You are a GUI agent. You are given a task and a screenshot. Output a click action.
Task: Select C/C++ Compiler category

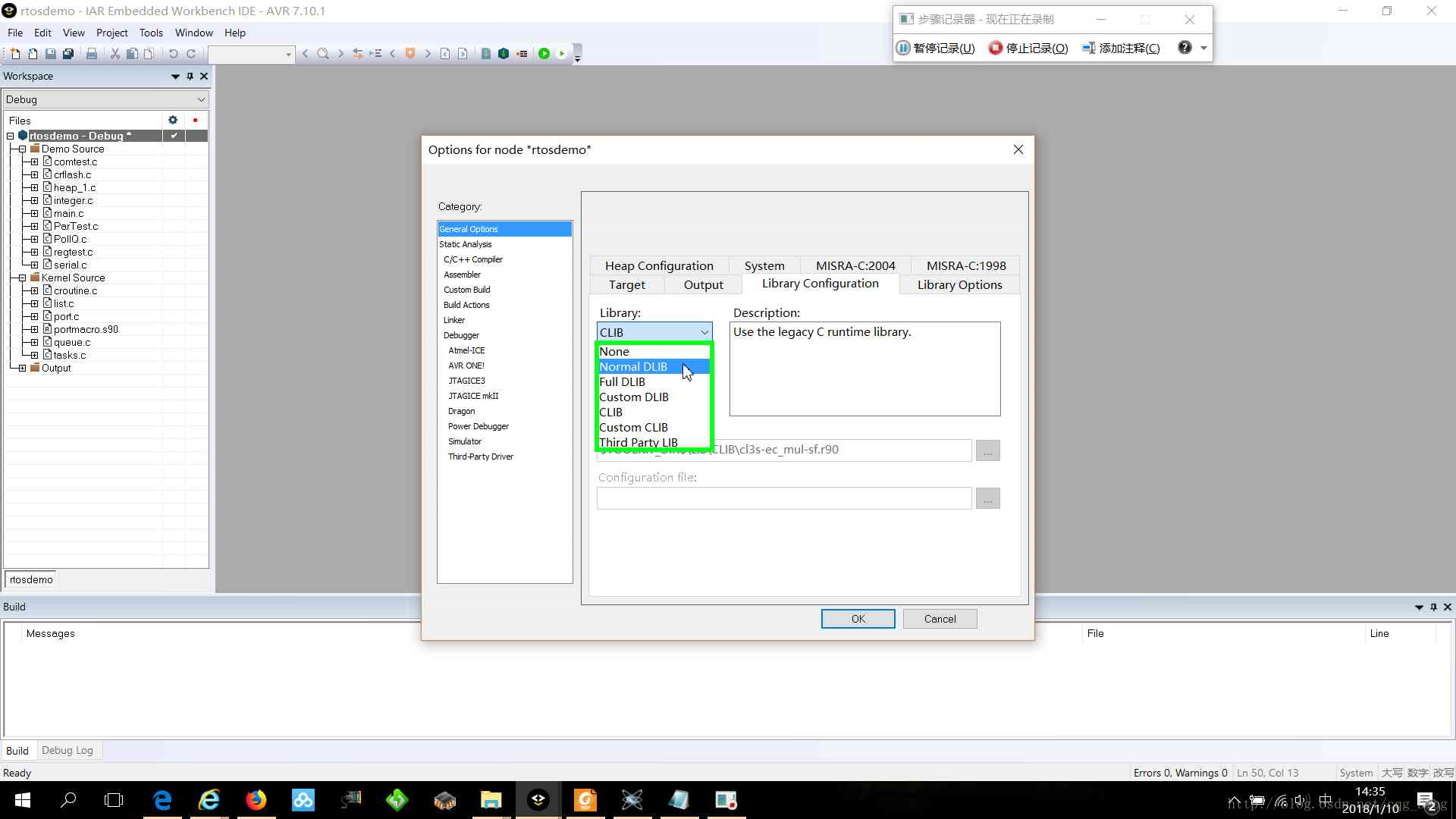[x=473, y=259]
